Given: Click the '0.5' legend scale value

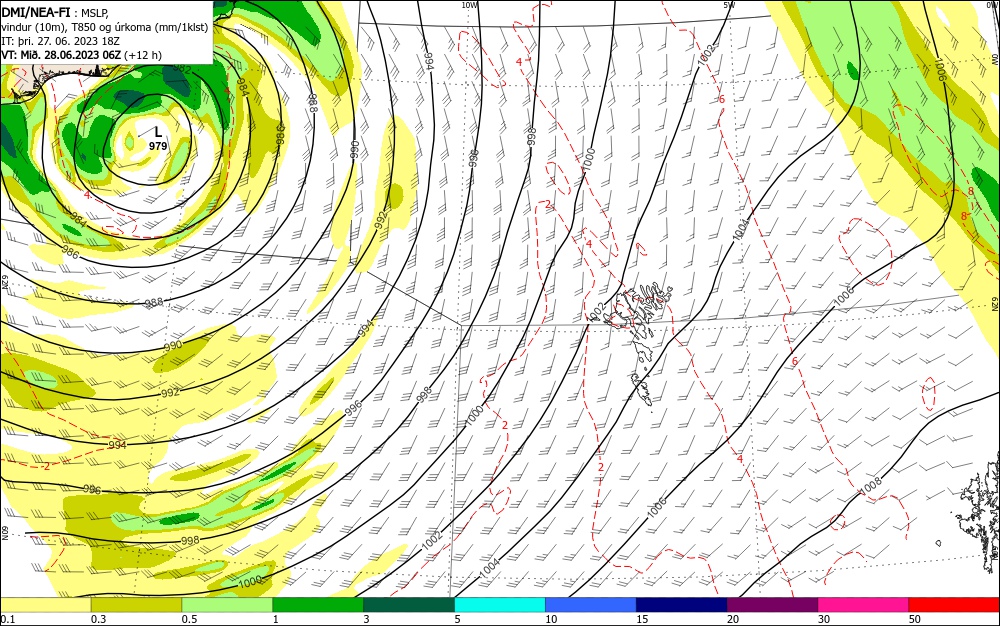Looking at the screenshot, I should click(189, 619).
